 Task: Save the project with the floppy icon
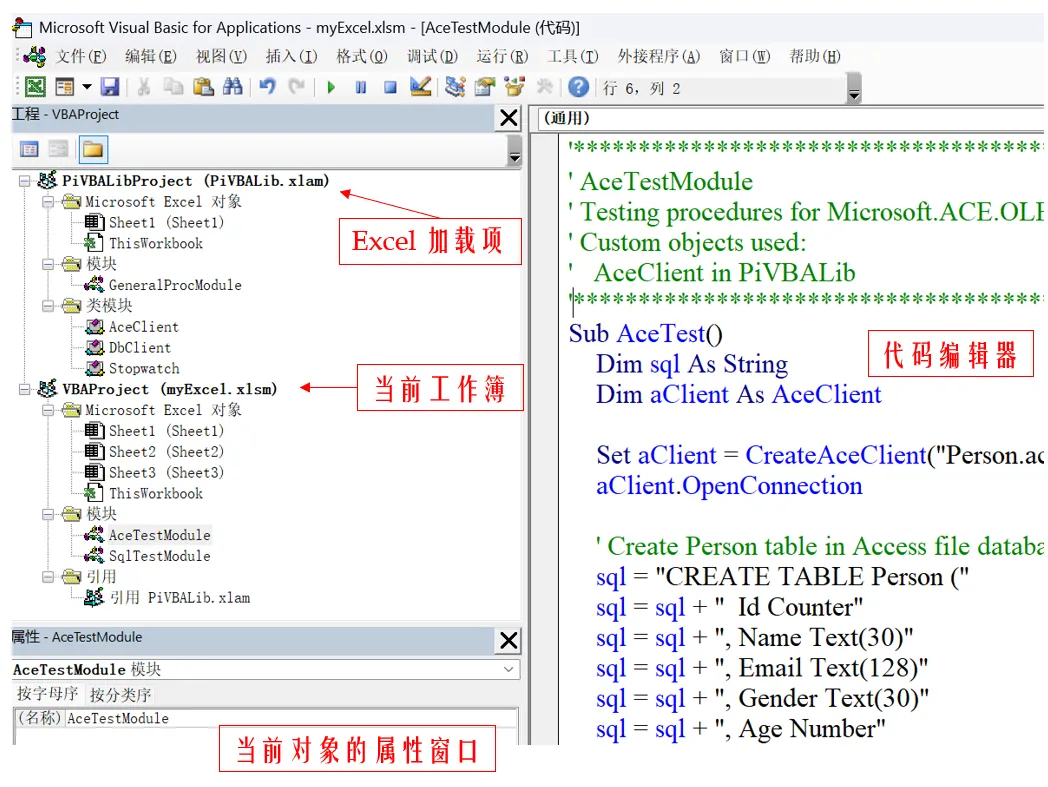pyautogui.click(x=110, y=88)
